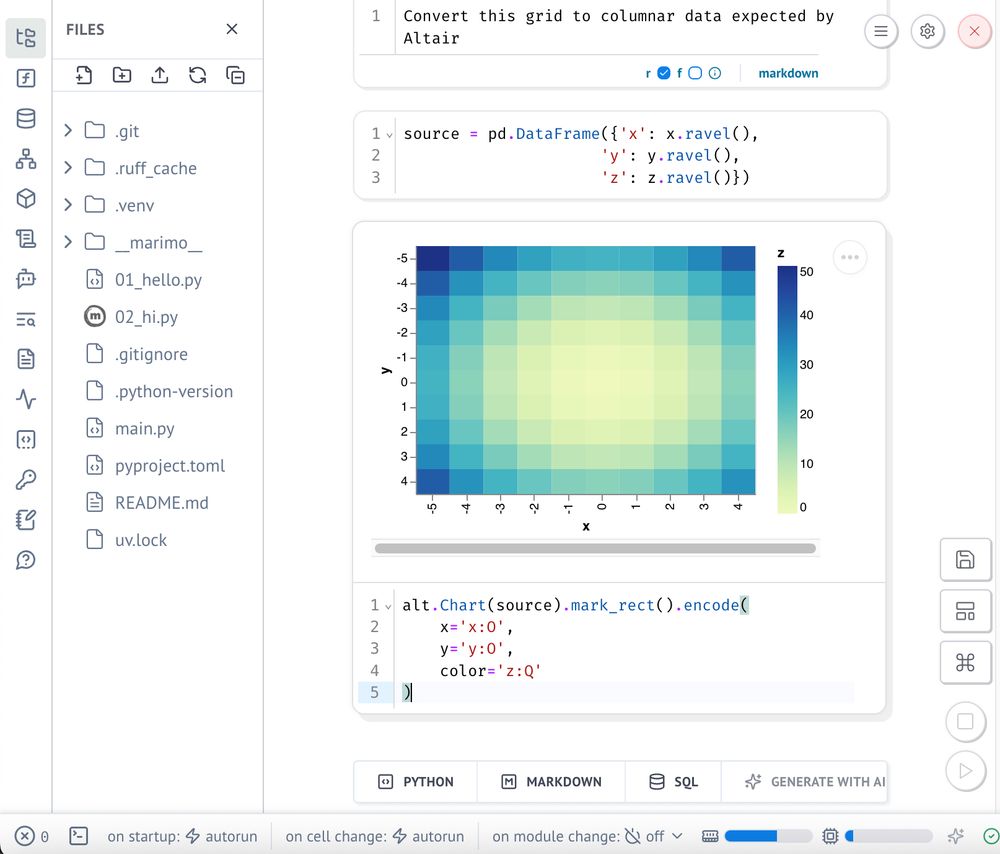
Task: Toggle on cell change autorun setting
Action: [x=375, y=836]
